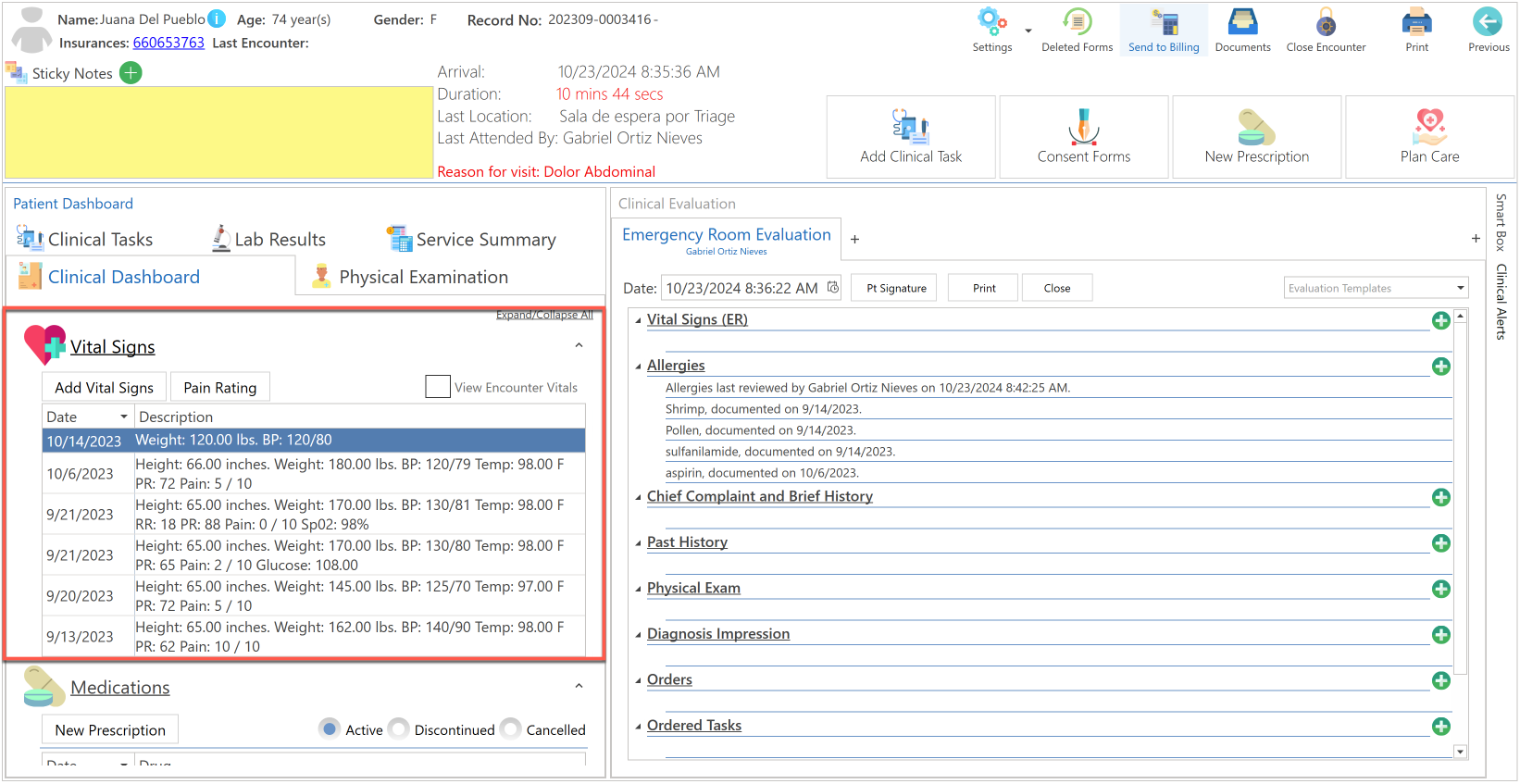Image resolution: width=1520 pixels, height=784 pixels.
Task: Select the Cancelled medications radio button
Action: tap(511, 729)
